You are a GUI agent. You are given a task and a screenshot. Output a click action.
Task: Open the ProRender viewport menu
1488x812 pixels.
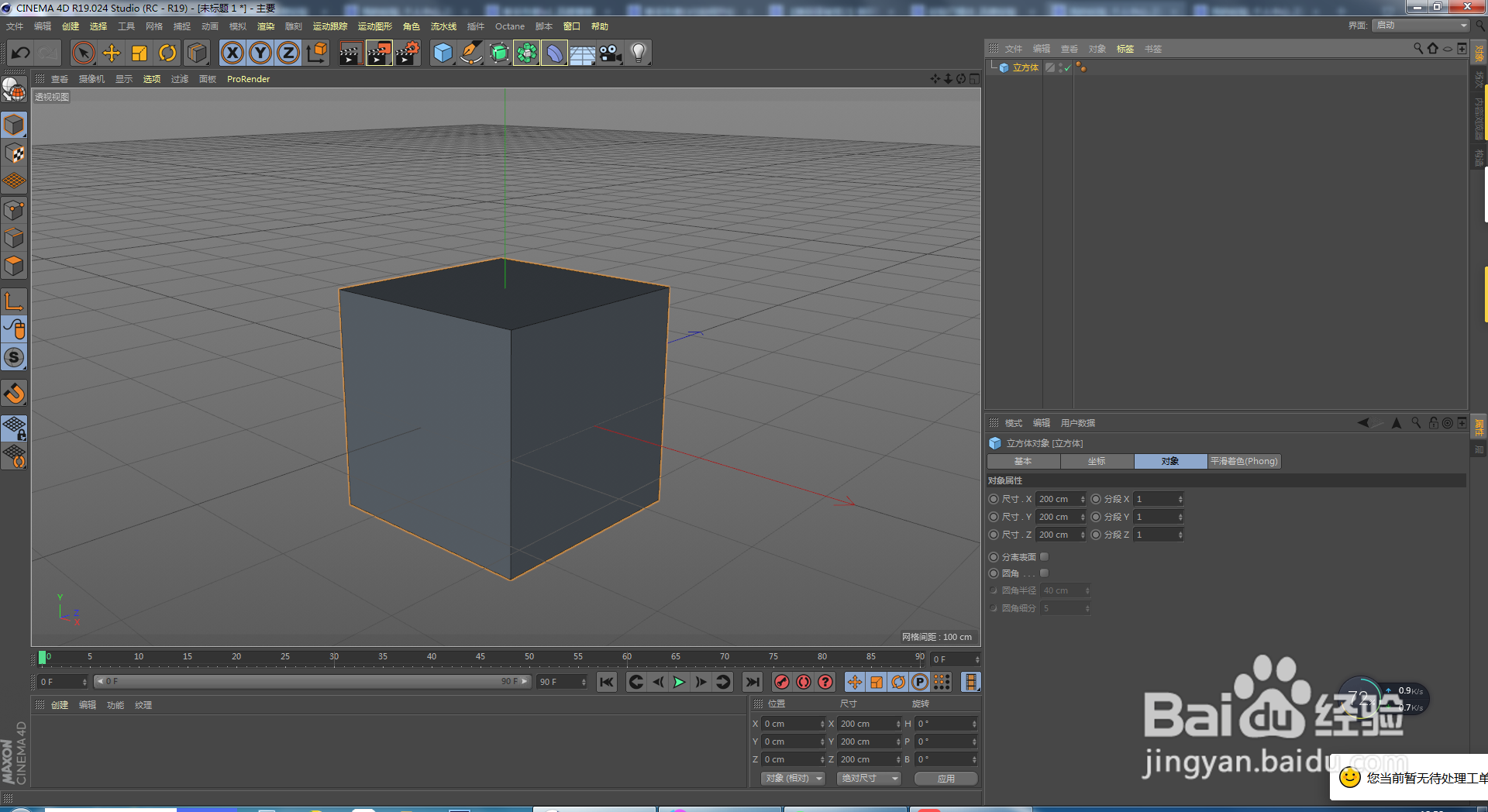[248, 79]
